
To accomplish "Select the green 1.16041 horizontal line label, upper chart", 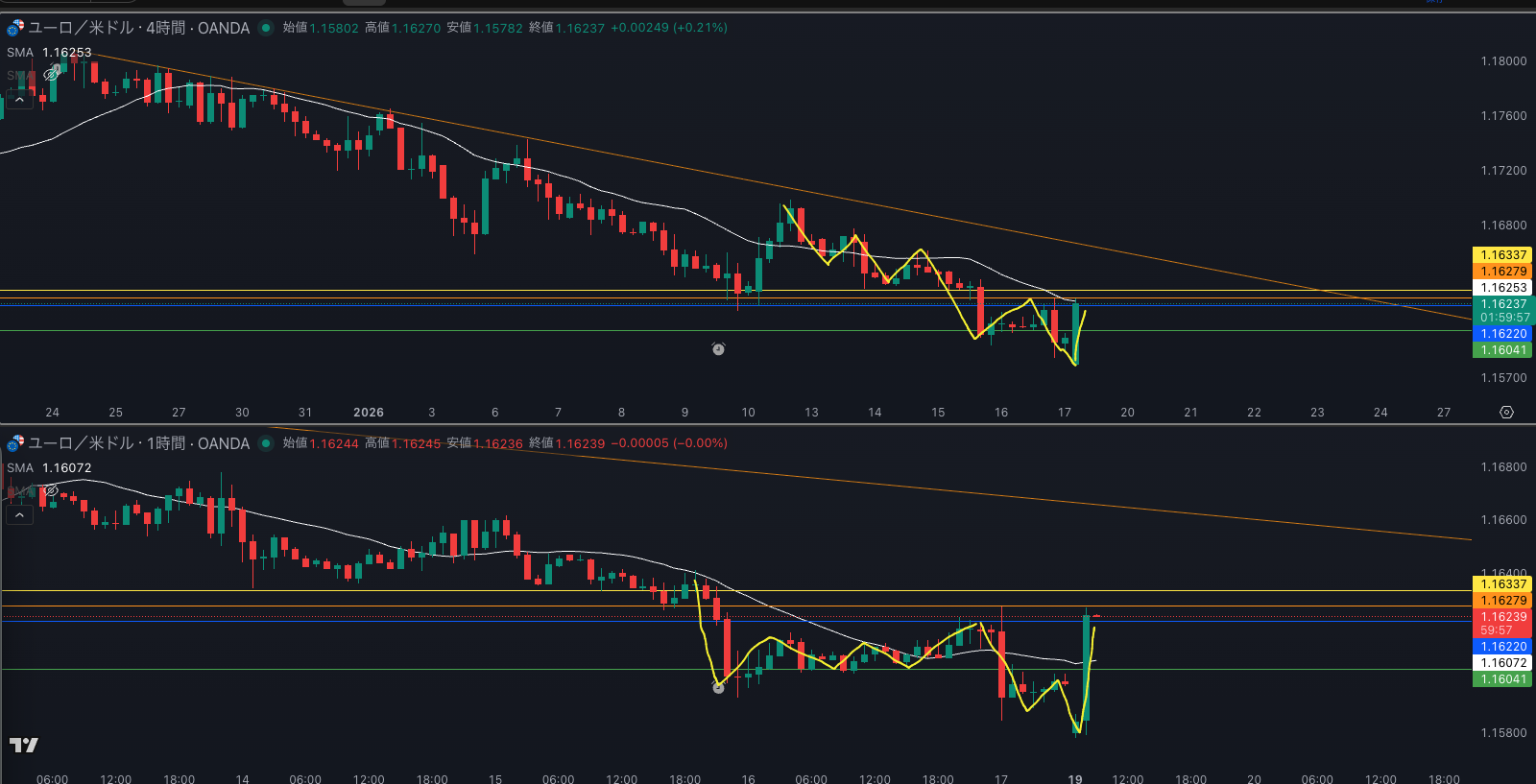I will pyautogui.click(x=1502, y=350).
